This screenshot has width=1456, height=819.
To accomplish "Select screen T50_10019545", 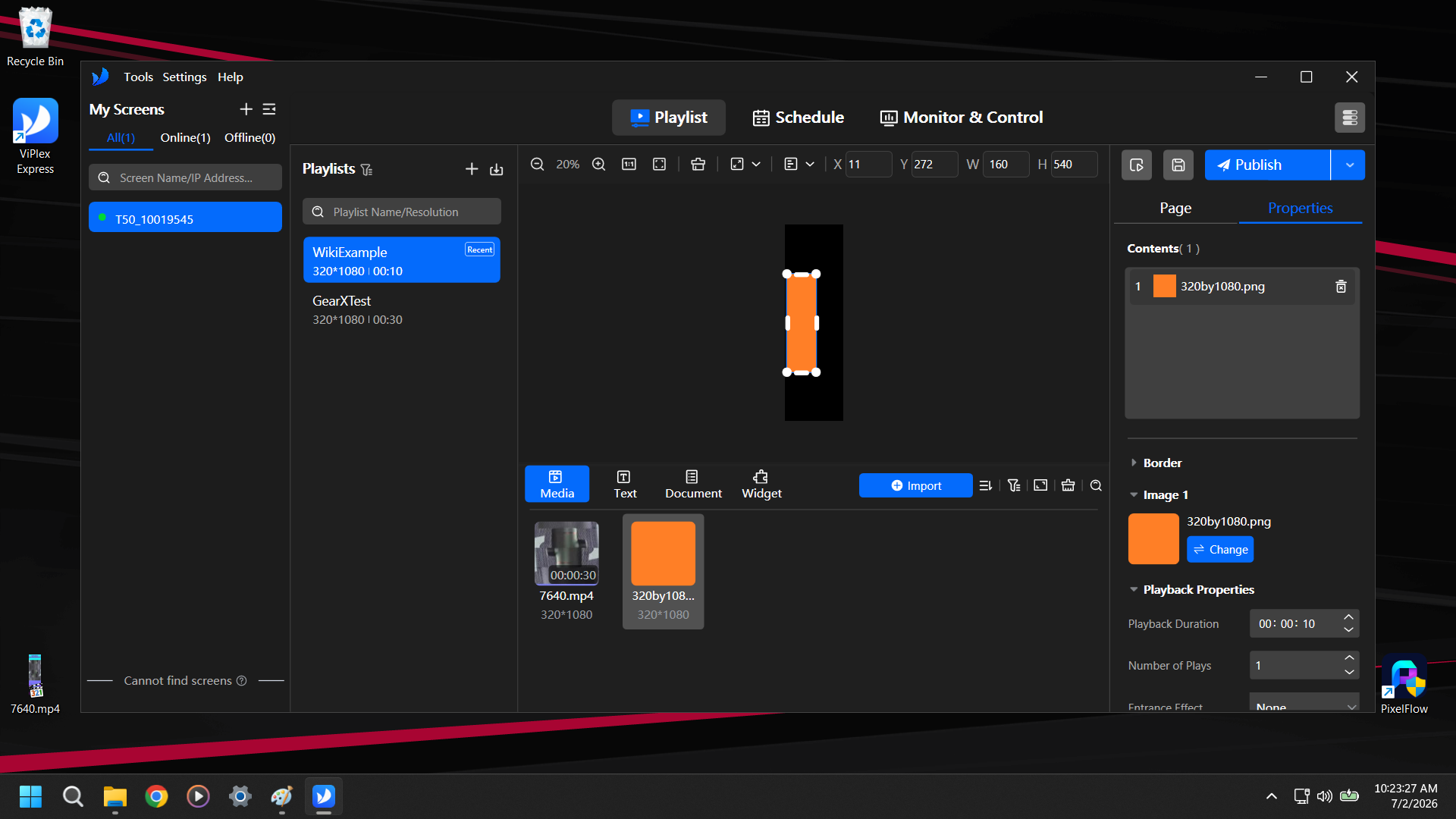I will 185,218.
